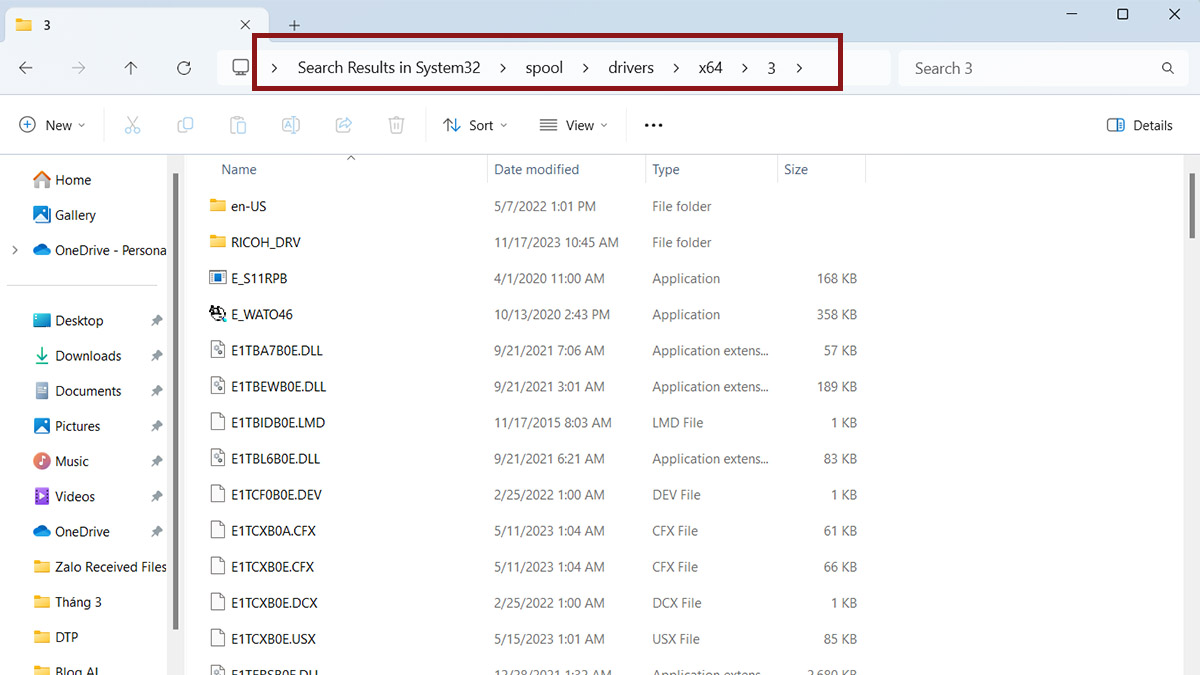This screenshot has width=1200, height=675.
Task: Click the trailing chevron after breadcrumb 3
Action: click(798, 68)
